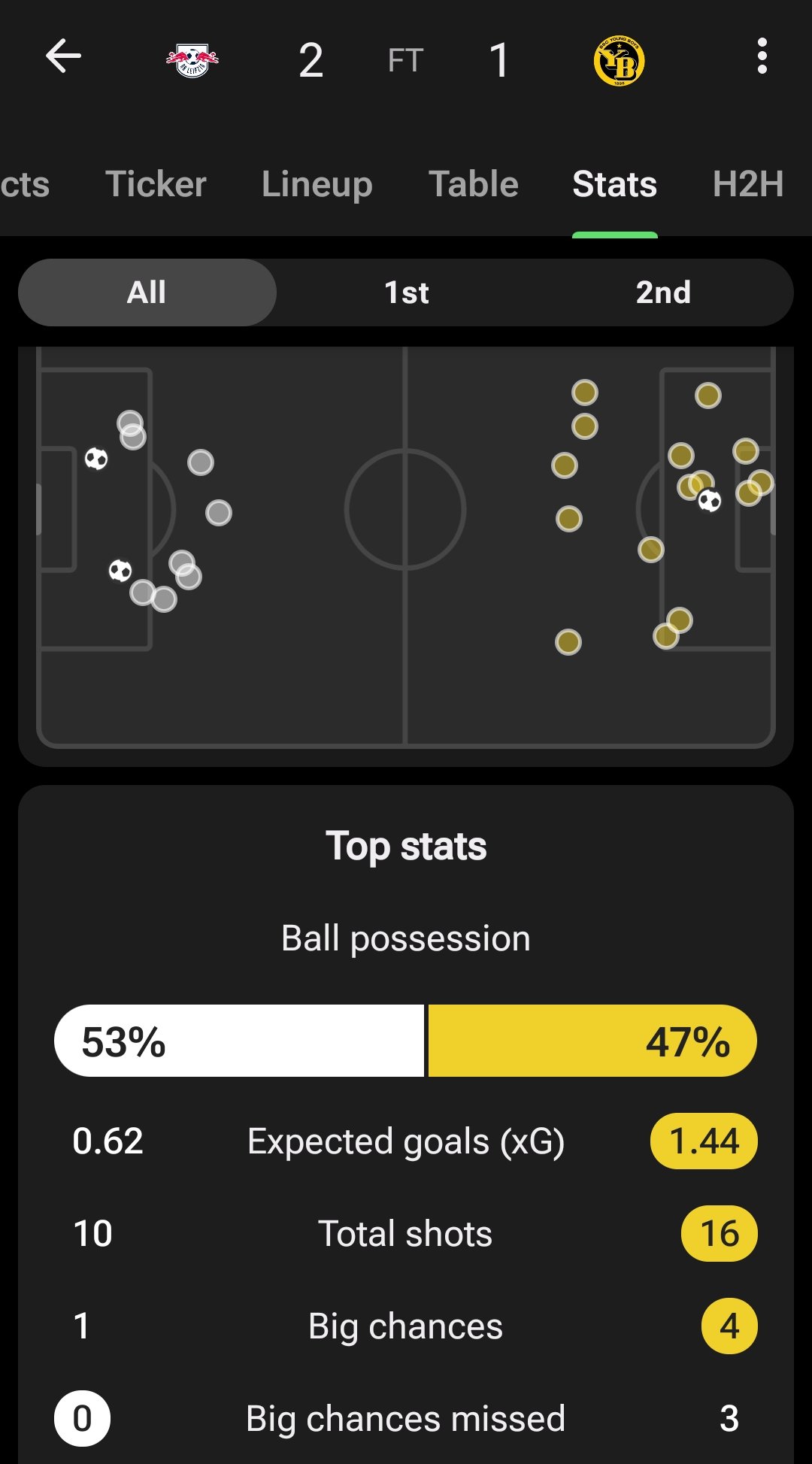Select the topmost Young Boys shot marker in box
Image resolution: width=812 pixels, height=1464 pixels.
click(708, 396)
